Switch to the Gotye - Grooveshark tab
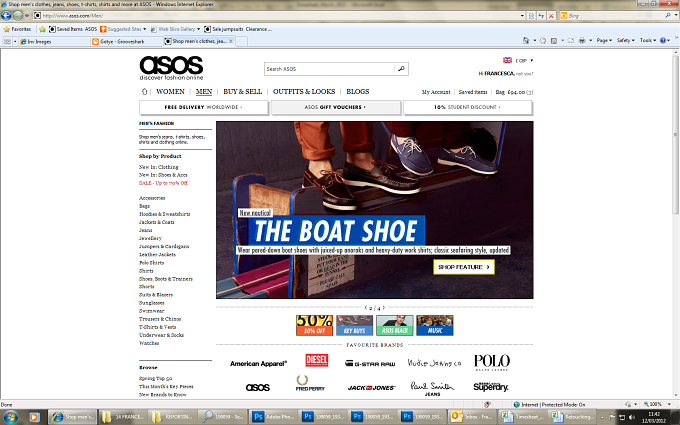 click(126, 41)
